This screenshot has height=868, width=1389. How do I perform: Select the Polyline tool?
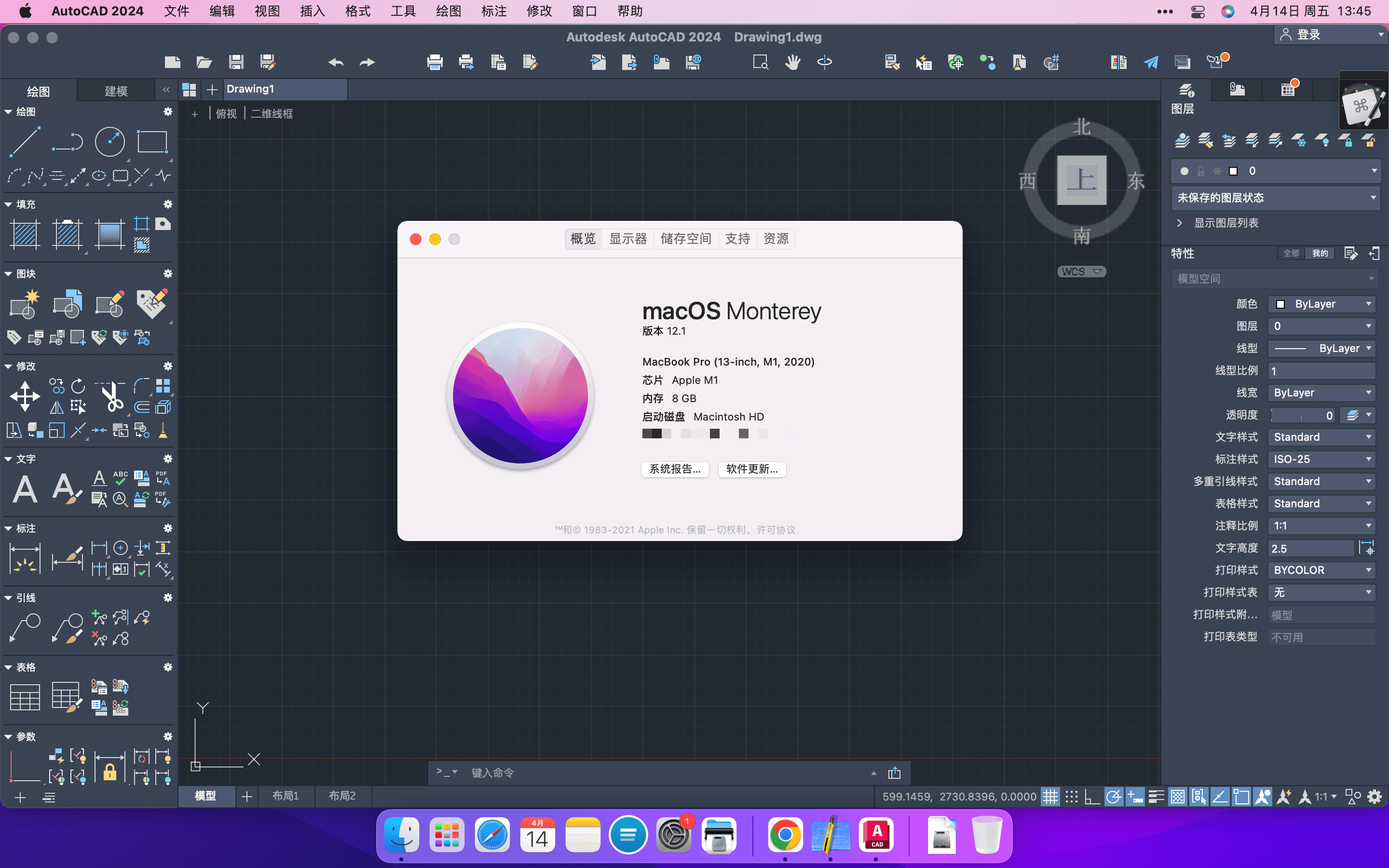coord(67,141)
